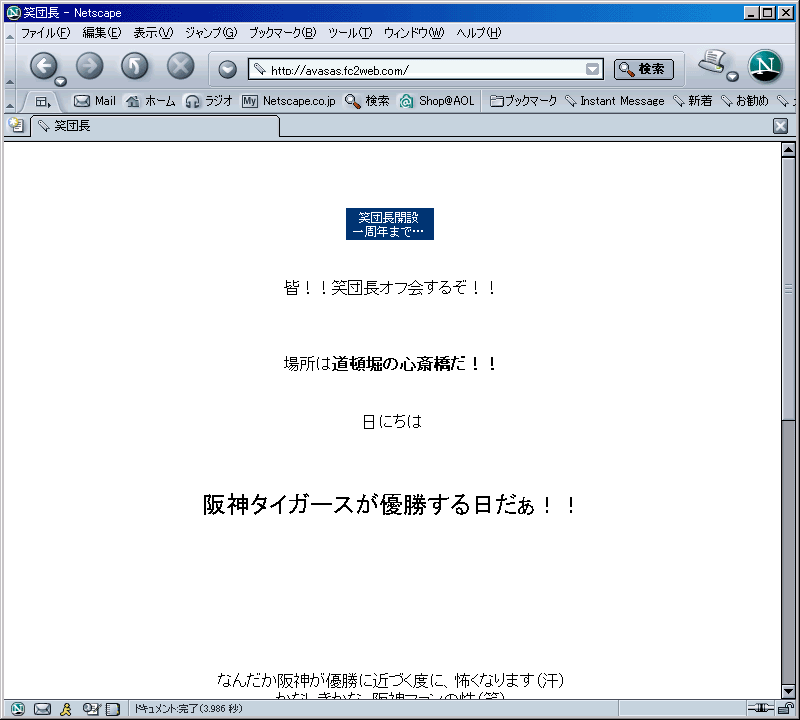Click the 日にちは text line
The image size is (800, 720).
pos(392,421)
